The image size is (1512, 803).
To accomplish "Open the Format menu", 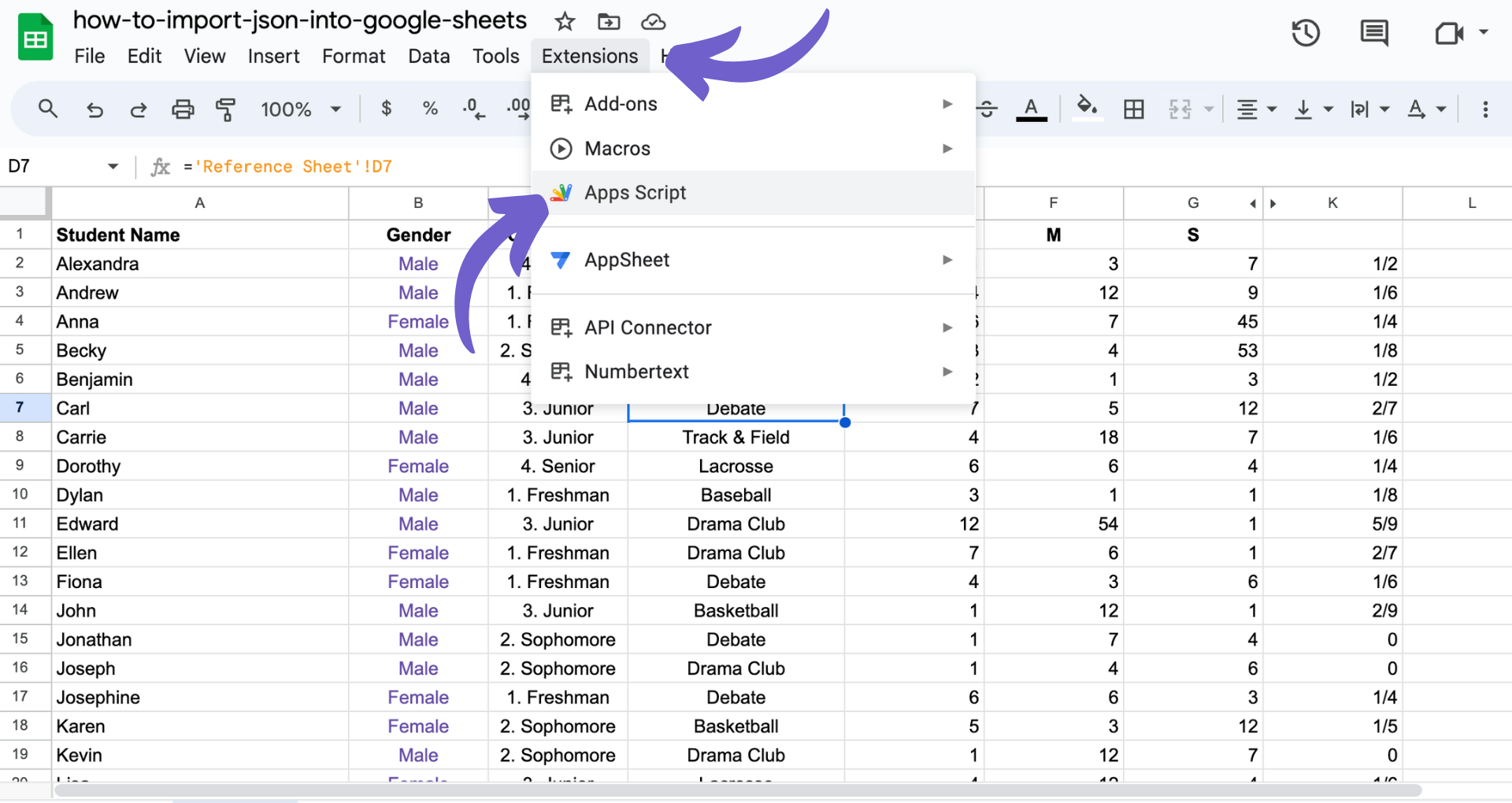I will 354,55.
